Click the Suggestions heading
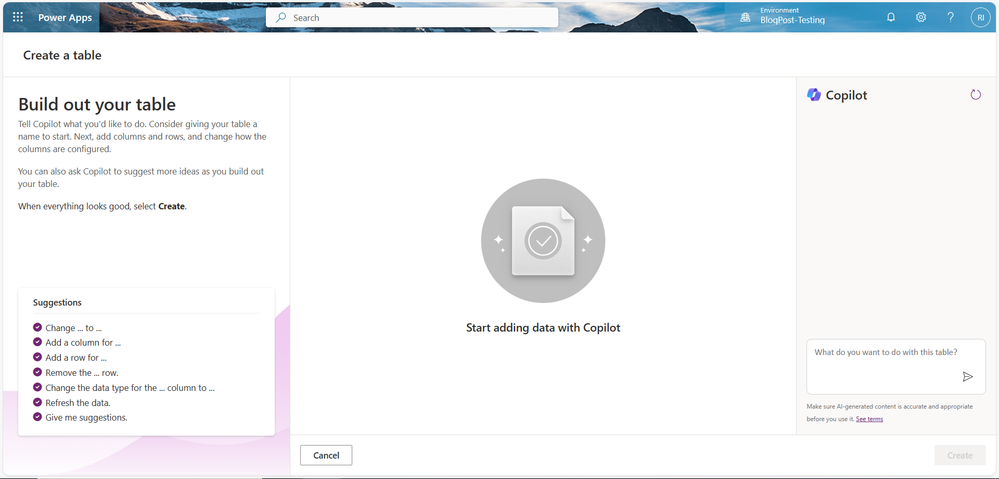Screen dimensions: 999x479 [57, 303]
